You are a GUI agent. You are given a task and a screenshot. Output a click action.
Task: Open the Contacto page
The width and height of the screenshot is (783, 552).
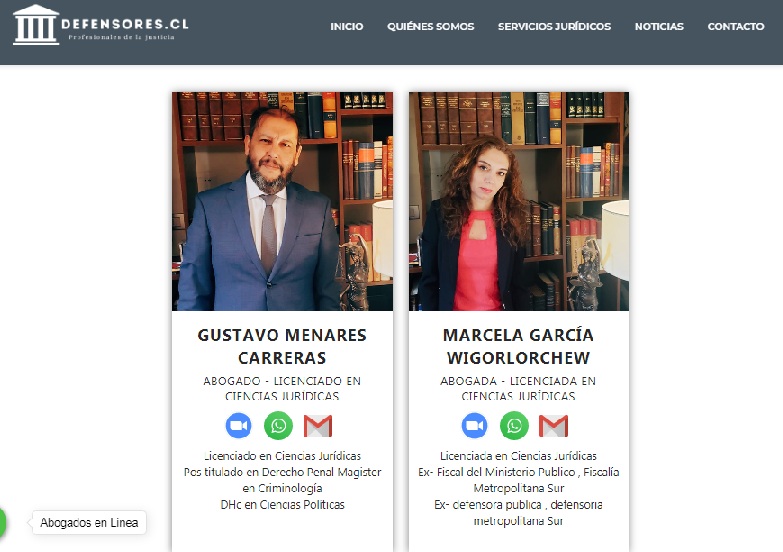[736, 26]
